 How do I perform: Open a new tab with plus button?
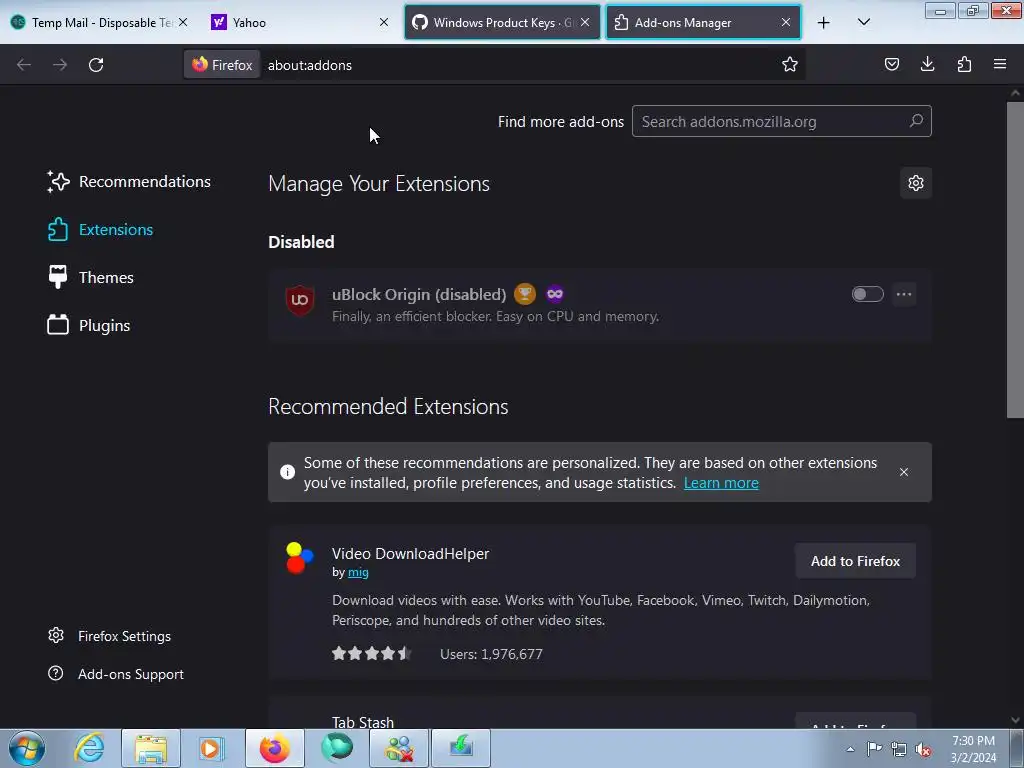[824, 23]
